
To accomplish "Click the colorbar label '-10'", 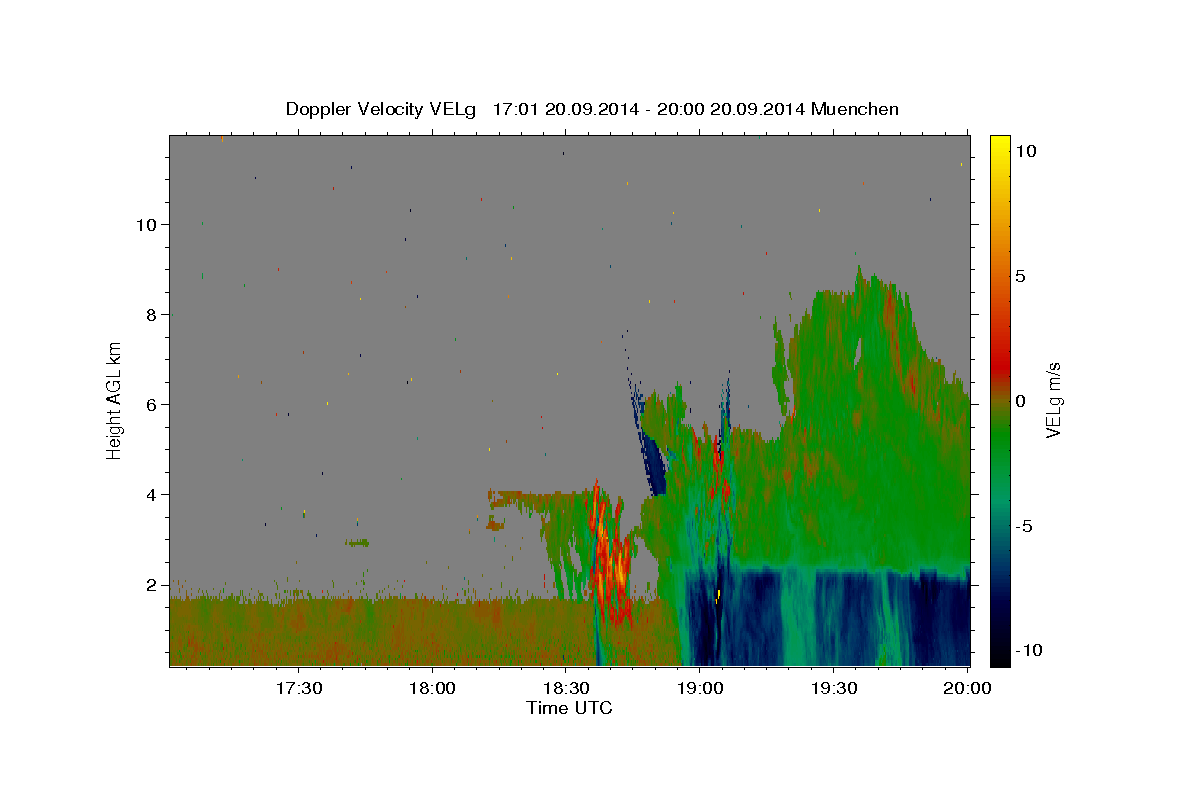I will point(1029,651).
